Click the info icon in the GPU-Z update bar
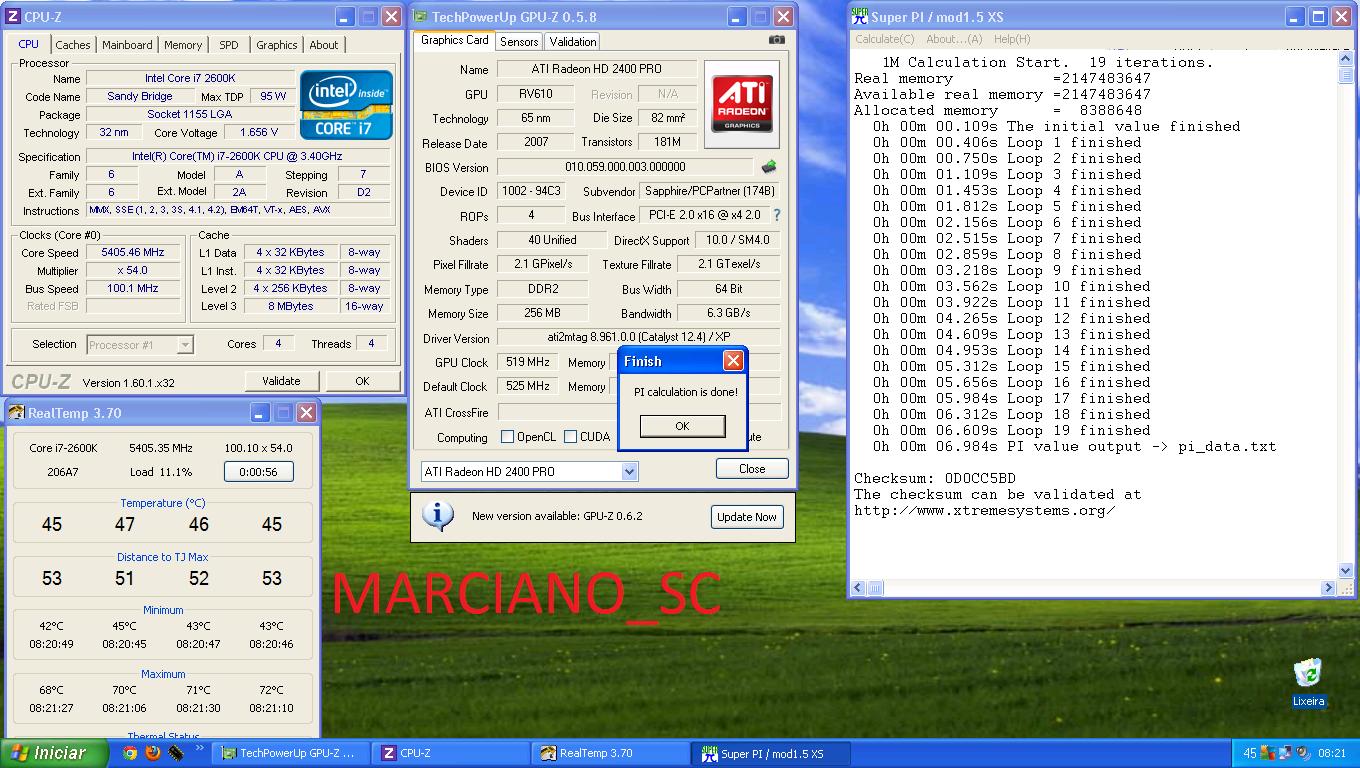This screenshot has height=768, width=1360. pyautogui.click(x=437, y=516)
